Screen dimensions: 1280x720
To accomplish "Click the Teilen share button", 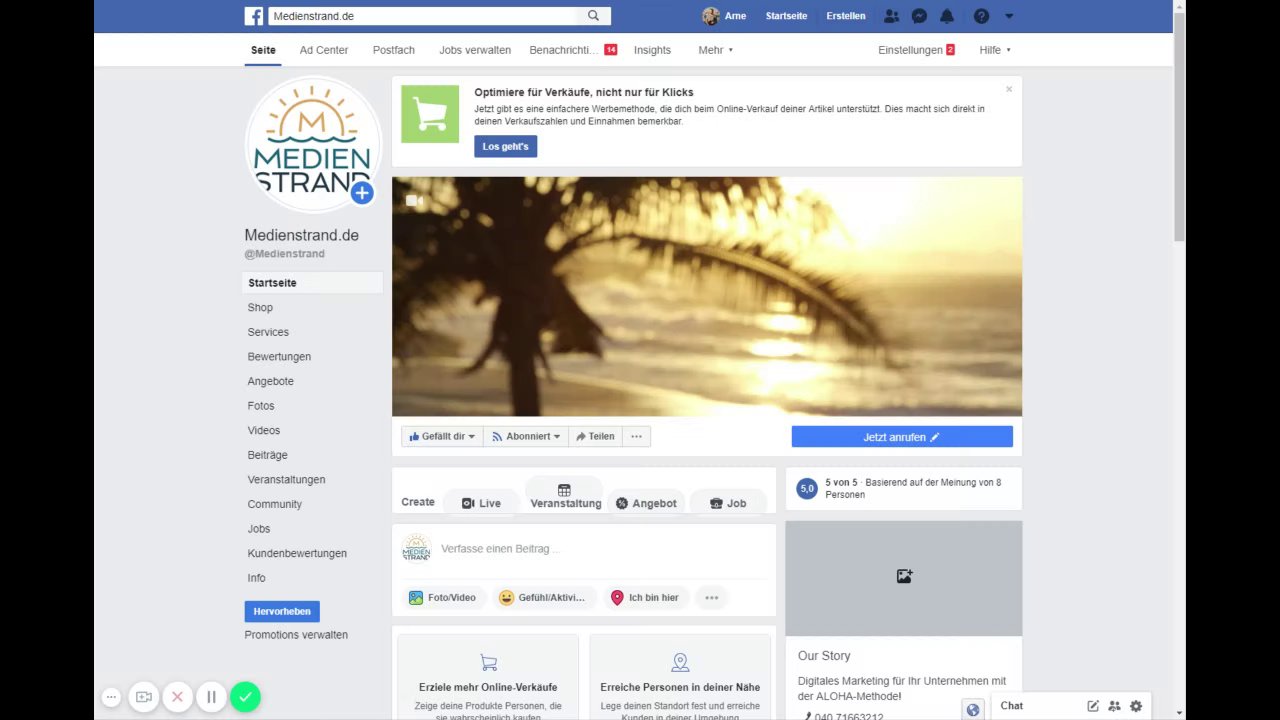I will [595, 437].
